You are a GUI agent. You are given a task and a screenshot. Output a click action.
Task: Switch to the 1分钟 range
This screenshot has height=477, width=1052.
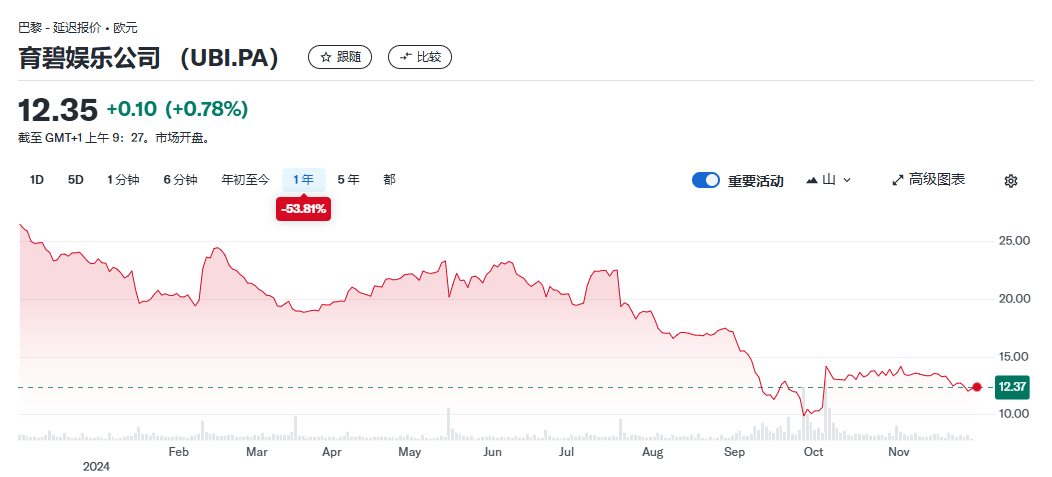[123, 180]
